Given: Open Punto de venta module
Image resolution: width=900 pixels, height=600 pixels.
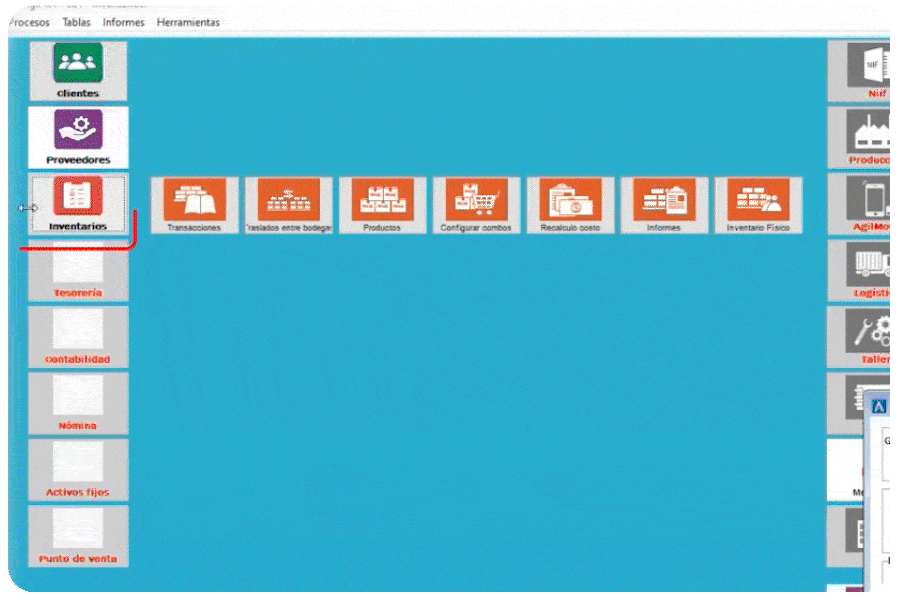Looking at the screenshot, I should tap(78, 535).
